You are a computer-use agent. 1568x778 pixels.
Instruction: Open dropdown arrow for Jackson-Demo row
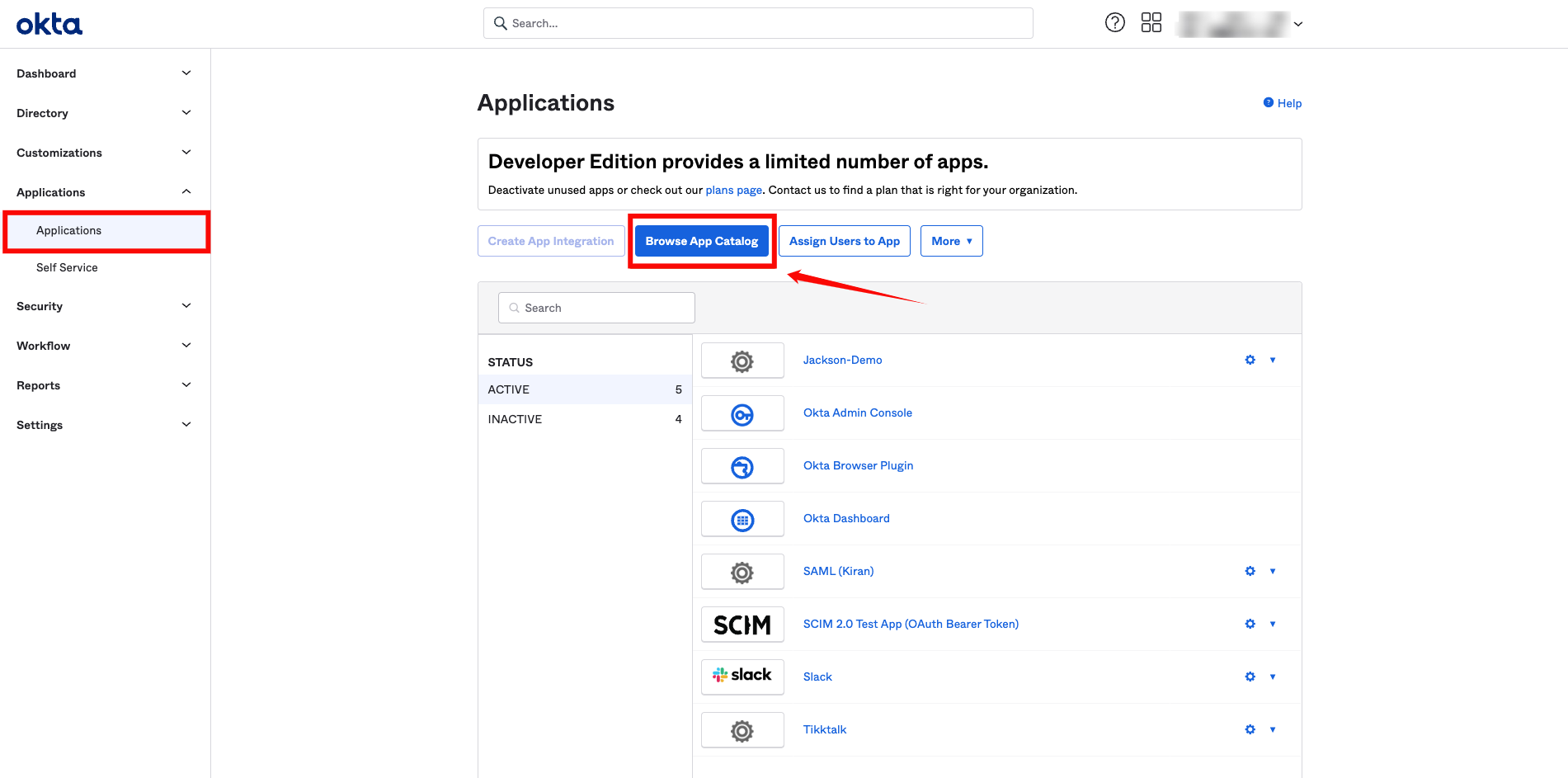[x=1273, y=360]
